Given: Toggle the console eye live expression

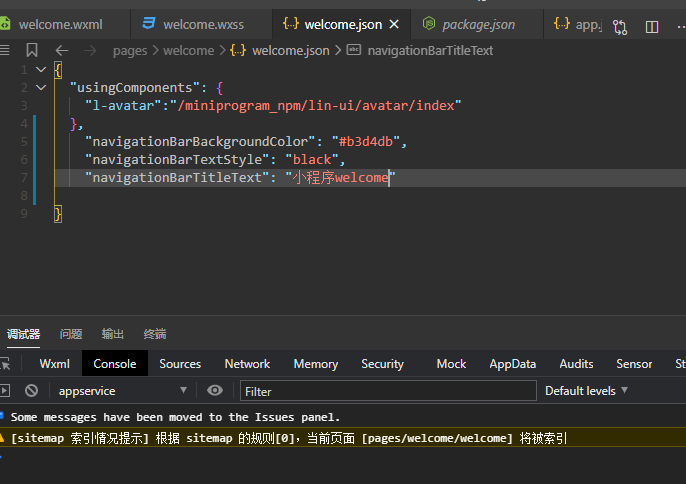Looking at the screenshot, I should tap(215, 391).
